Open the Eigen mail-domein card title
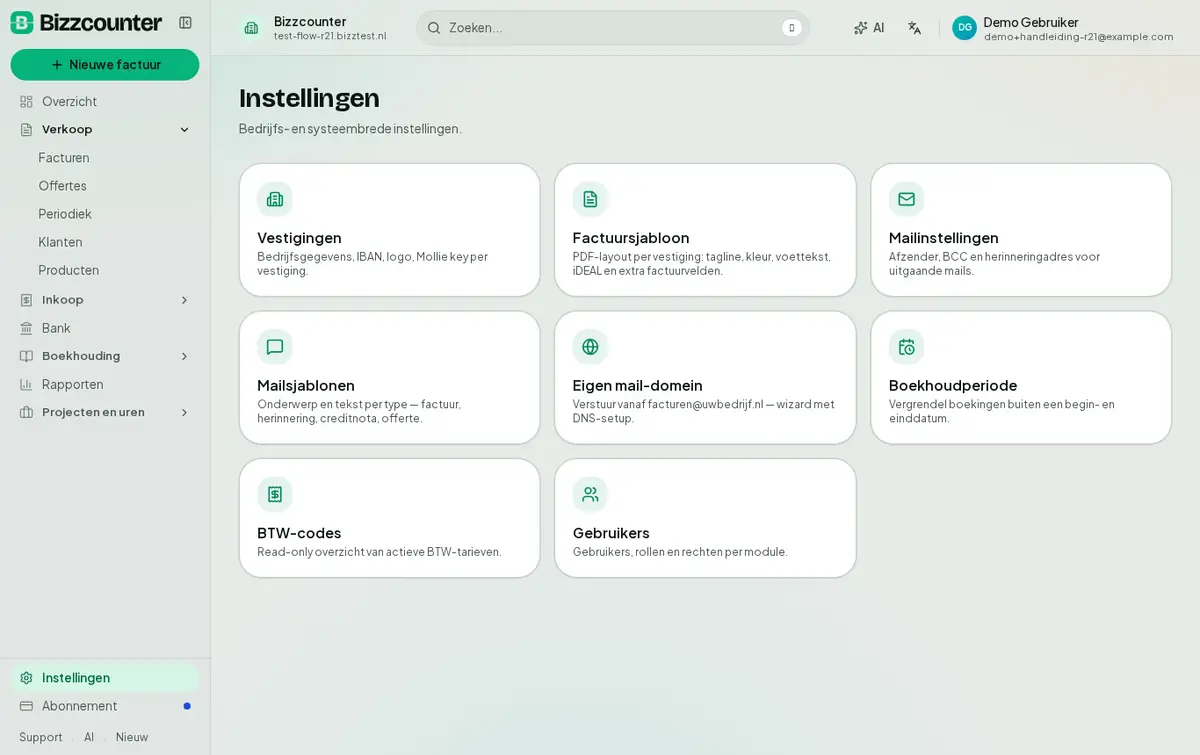1200x755 pixels. point(638,385)
